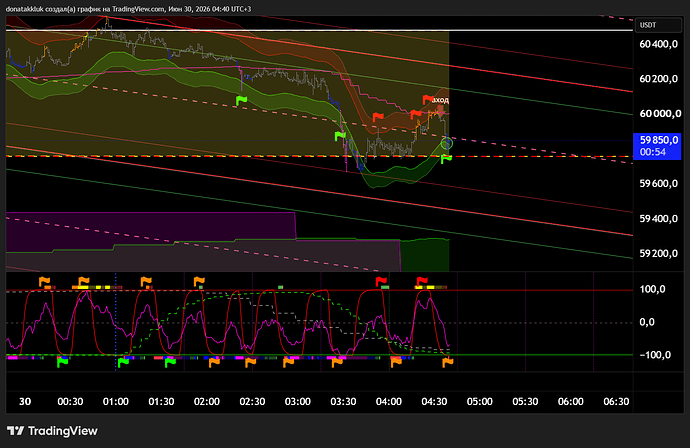Click the 05:00 time axis label

[x=480, y=401]
